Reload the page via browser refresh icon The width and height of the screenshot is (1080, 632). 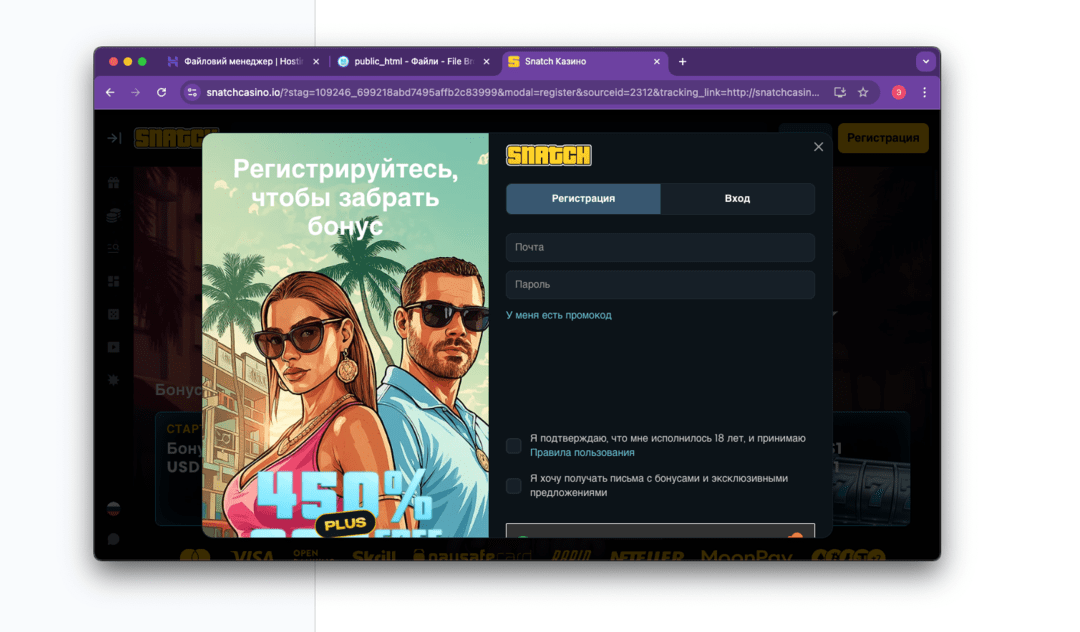[x=161, y=90]
